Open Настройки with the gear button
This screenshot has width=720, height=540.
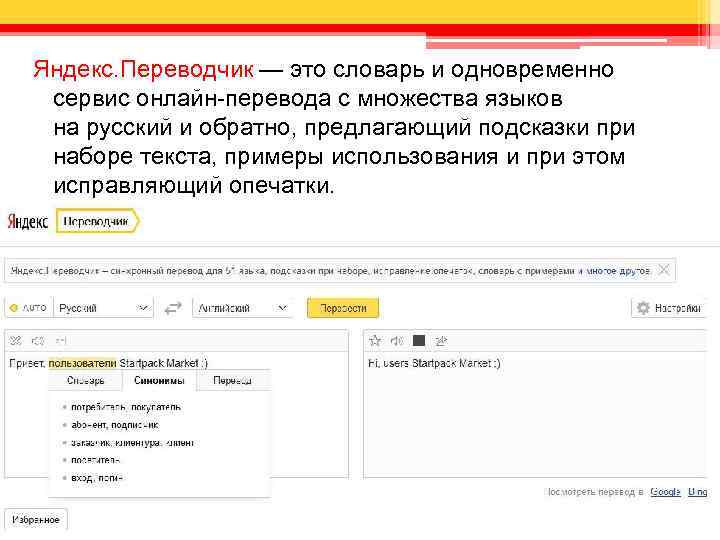click(x=669, y=308)
